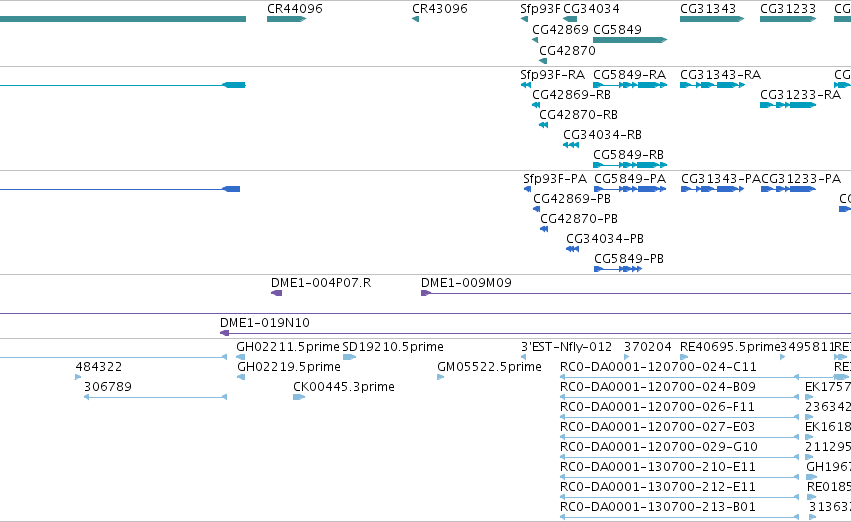851x522 pixels.
Task: Select the CR44096 gene feature
Action: click(x=287, y=19)
